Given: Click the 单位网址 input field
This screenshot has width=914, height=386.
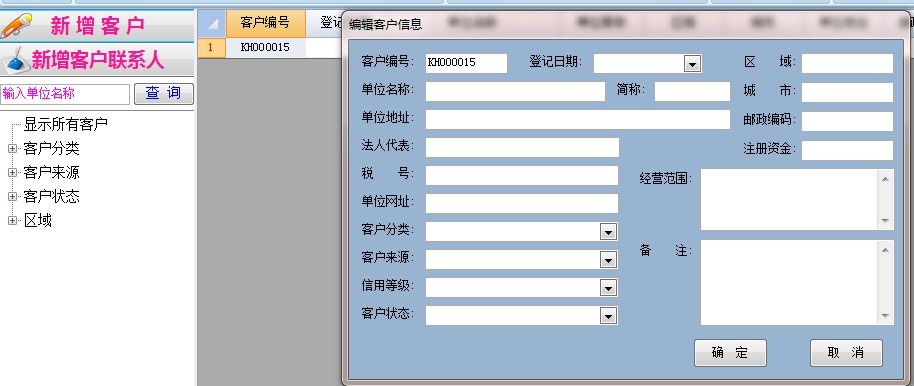Looking at the screenshot, I should click(x=522, y=203).
